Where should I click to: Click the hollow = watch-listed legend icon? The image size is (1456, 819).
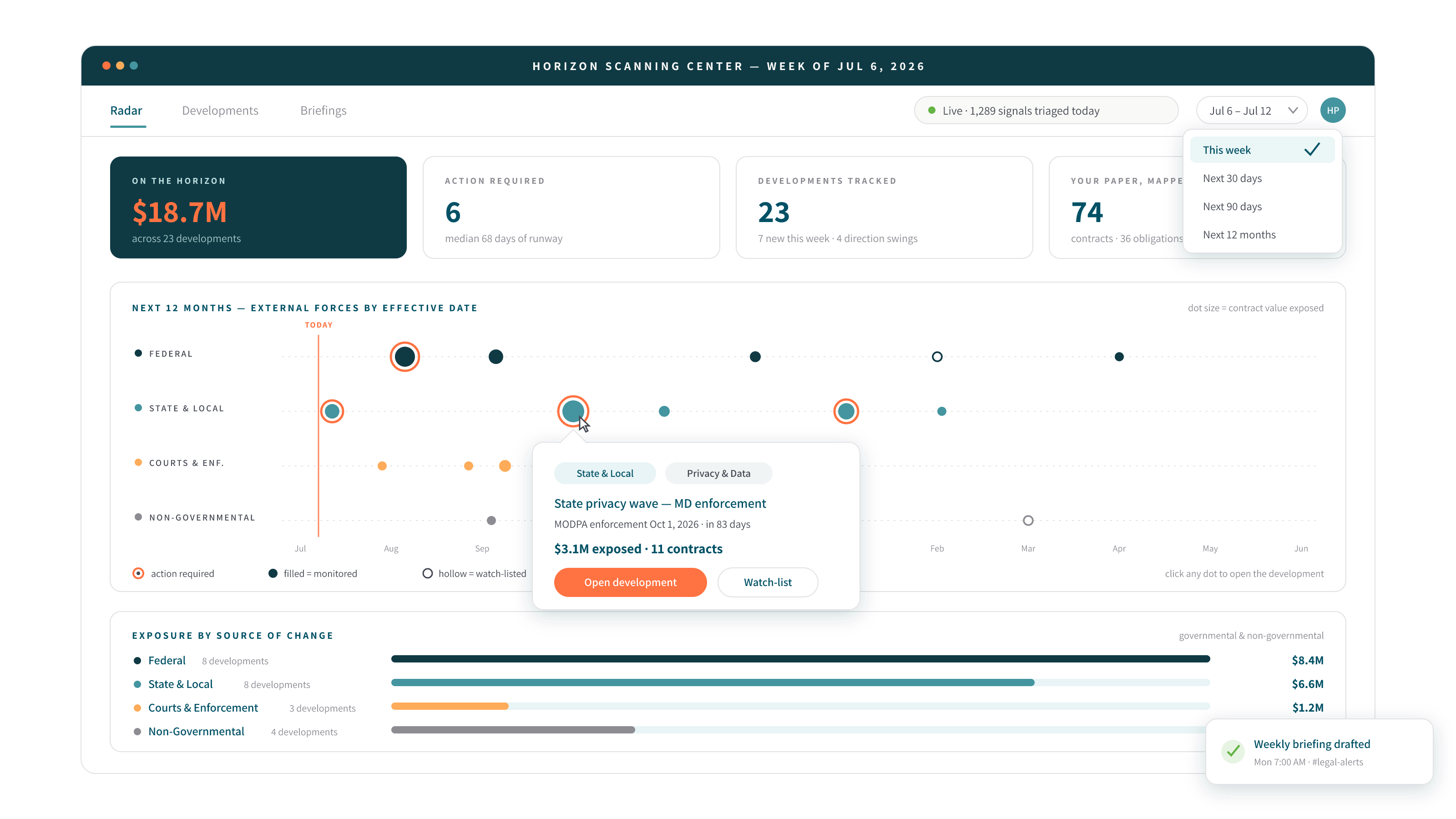[x=428, y=573]
